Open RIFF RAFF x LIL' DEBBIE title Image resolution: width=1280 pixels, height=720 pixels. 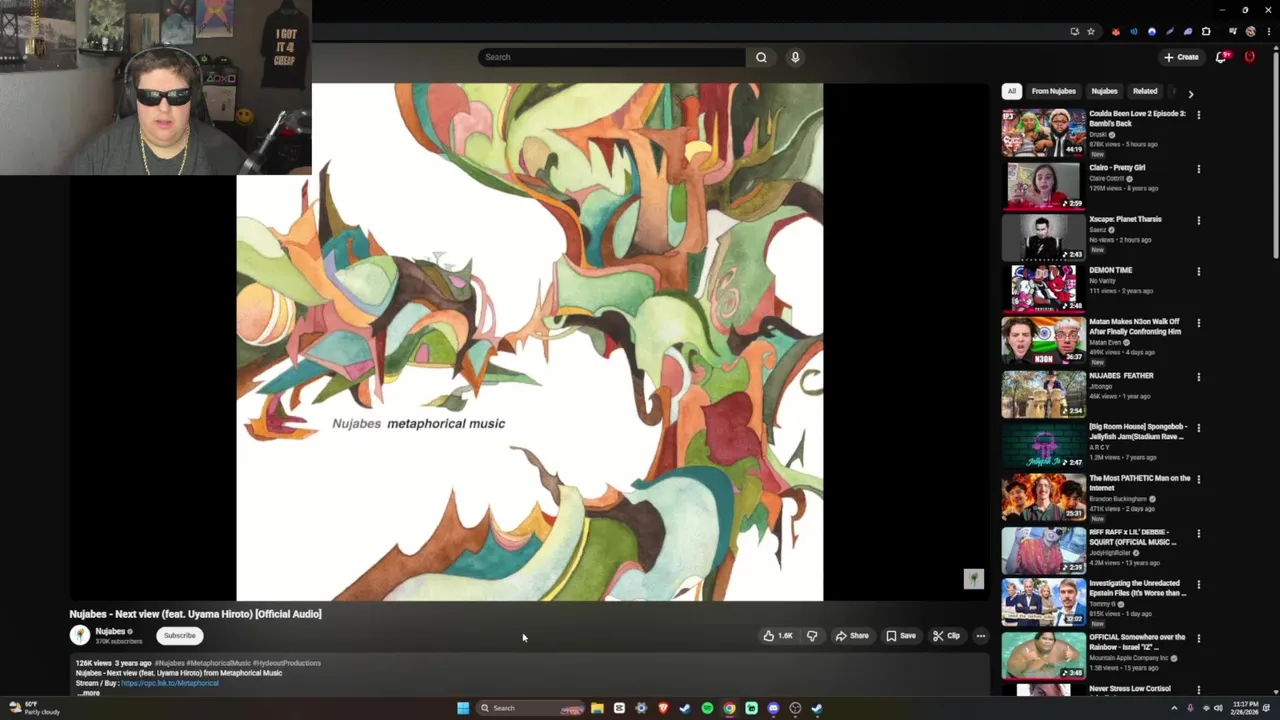pyautogui.click(x=1133, y=537)
